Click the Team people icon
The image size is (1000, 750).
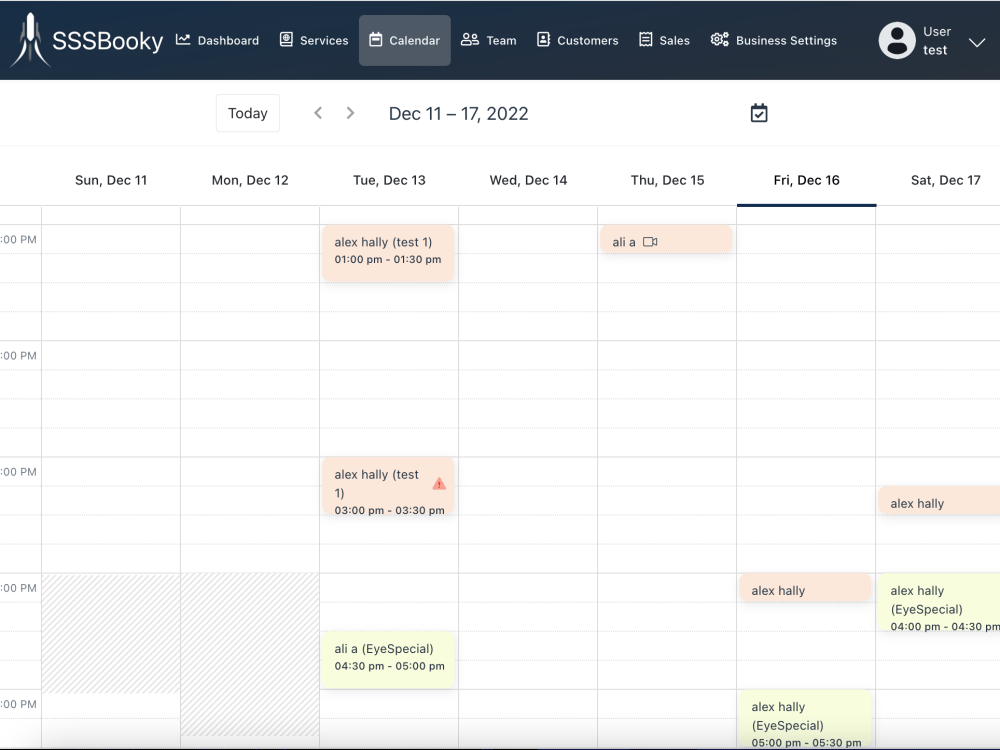pyautogui.click(x=470, y=40)
